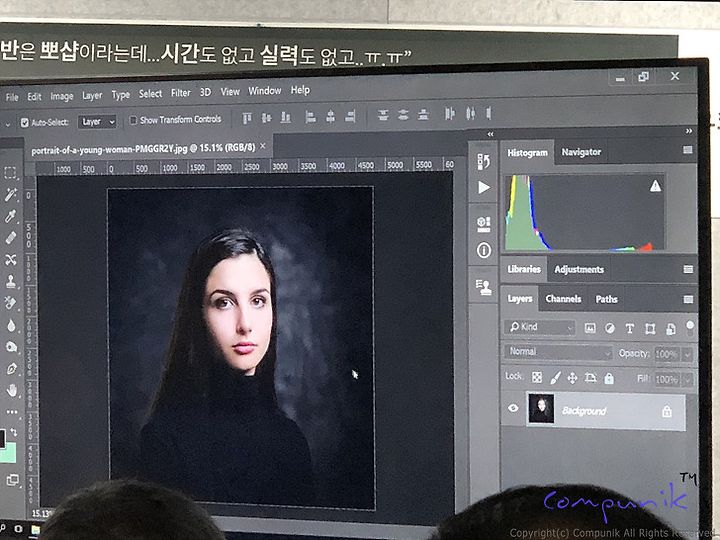
Task: Toggle adjustment layers filter icon
Action: (x=610, y=328)
